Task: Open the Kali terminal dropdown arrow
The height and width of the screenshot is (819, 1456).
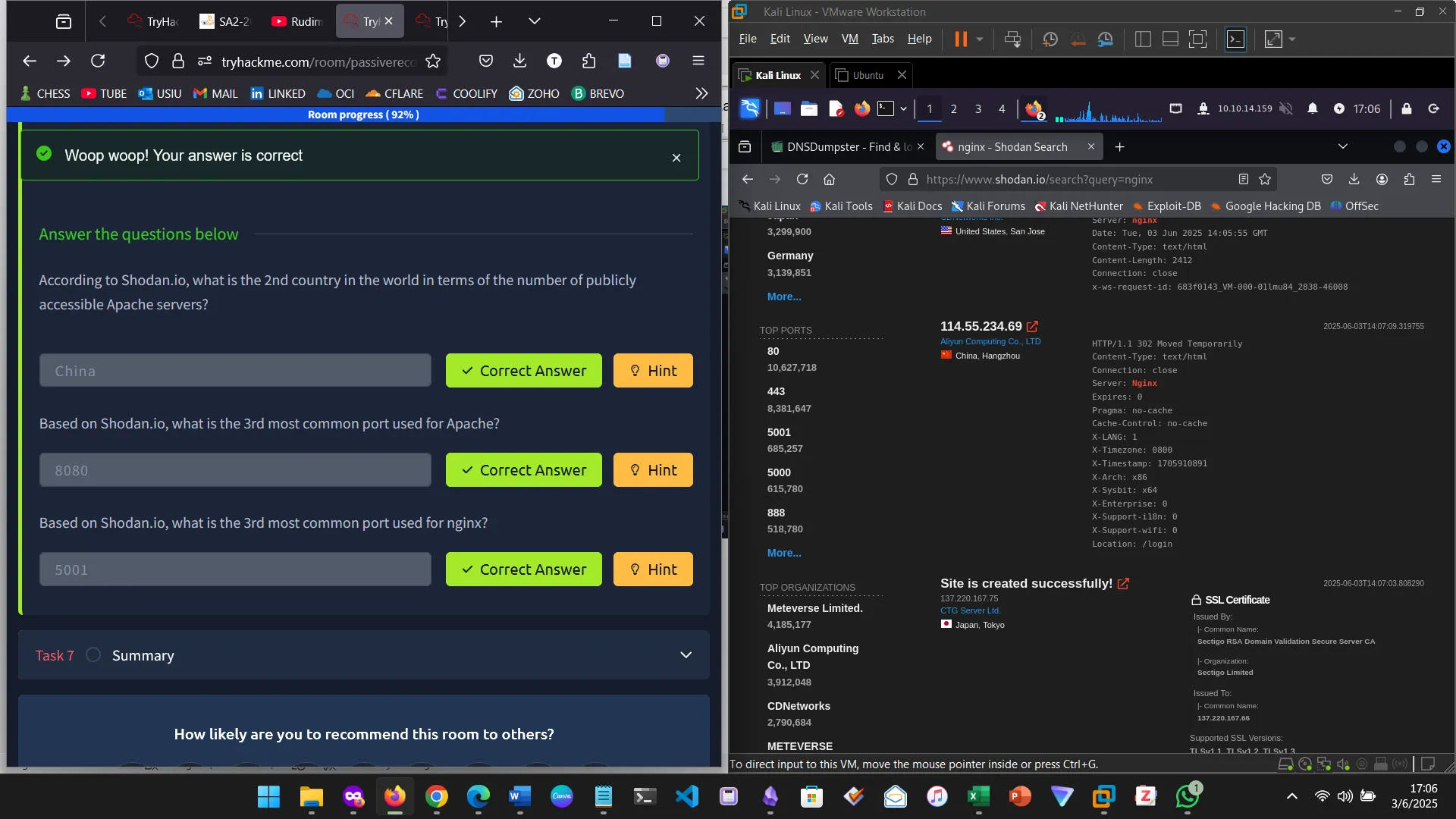Action: (x=903, y=108)
